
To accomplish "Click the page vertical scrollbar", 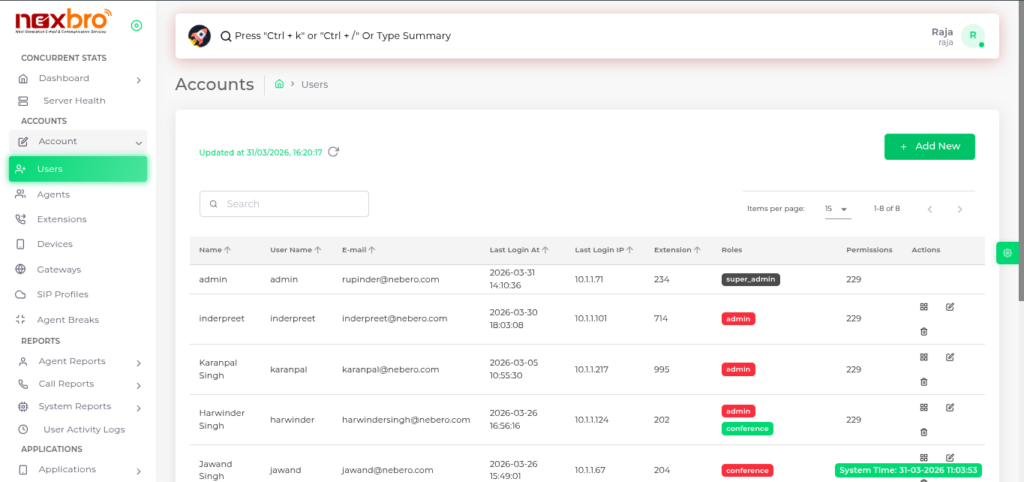I will (1019, 150).
